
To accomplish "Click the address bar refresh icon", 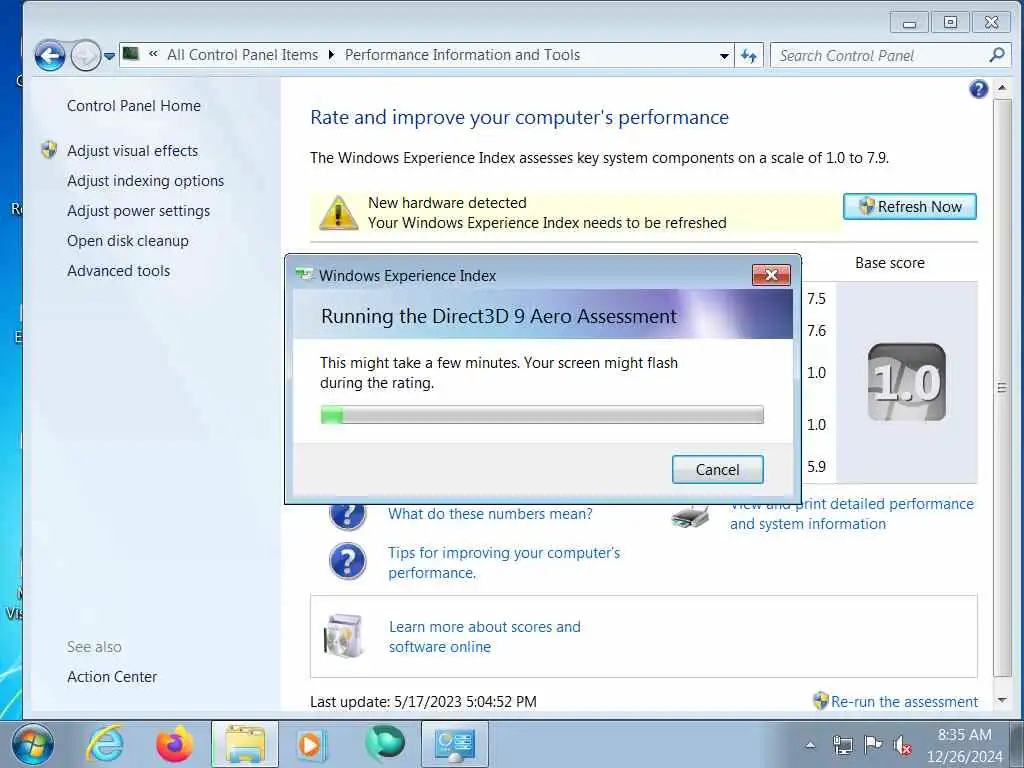I will (749, 56).
